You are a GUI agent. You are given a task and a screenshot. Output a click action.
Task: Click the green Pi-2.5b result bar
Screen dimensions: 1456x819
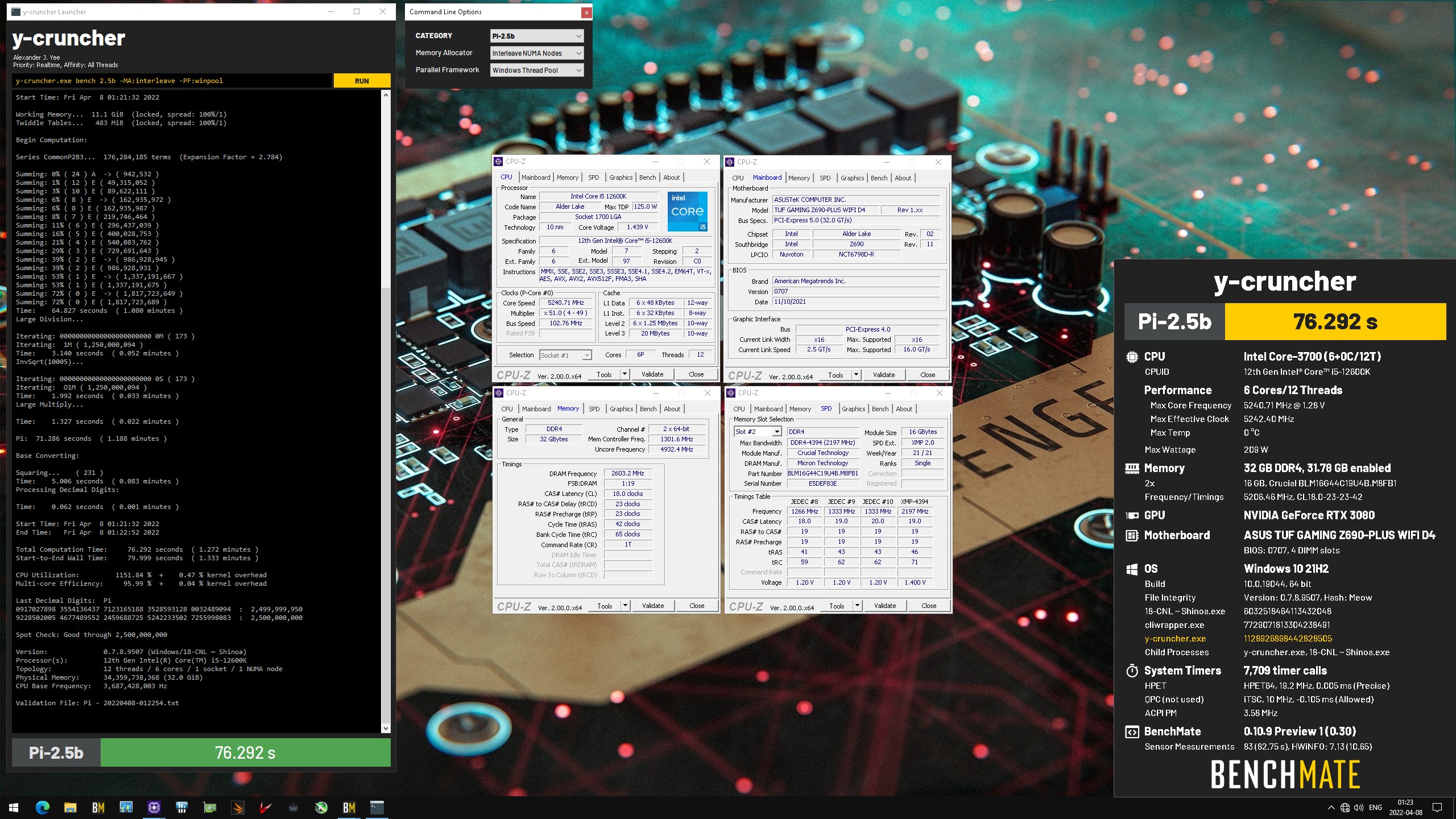tap(245, 752)
